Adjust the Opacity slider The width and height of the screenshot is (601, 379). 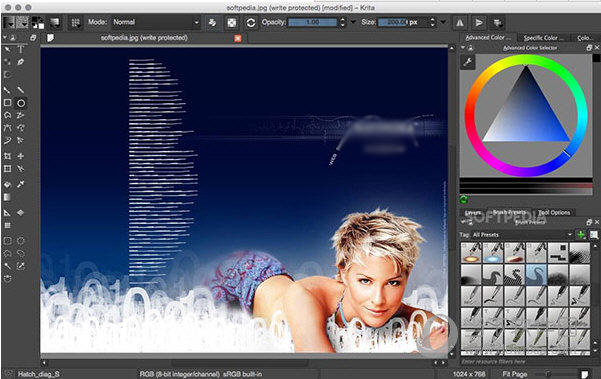(x=313, y=22)
